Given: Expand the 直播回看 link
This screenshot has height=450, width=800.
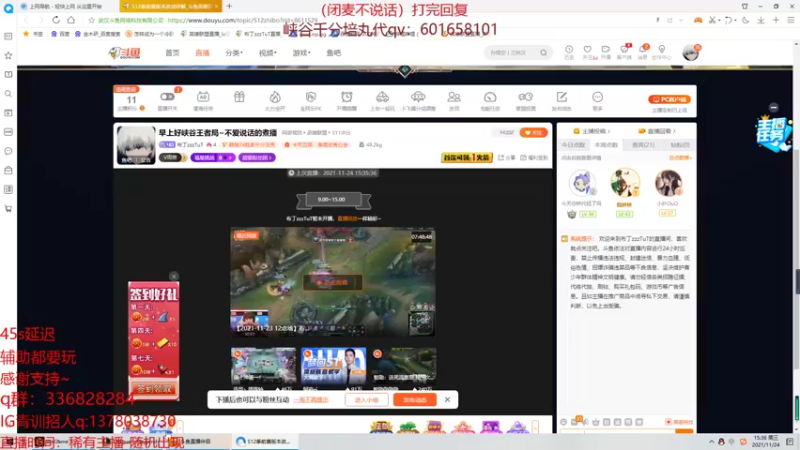Looking at the screenshot, I should pyautogui.click(x=657, y=131).
